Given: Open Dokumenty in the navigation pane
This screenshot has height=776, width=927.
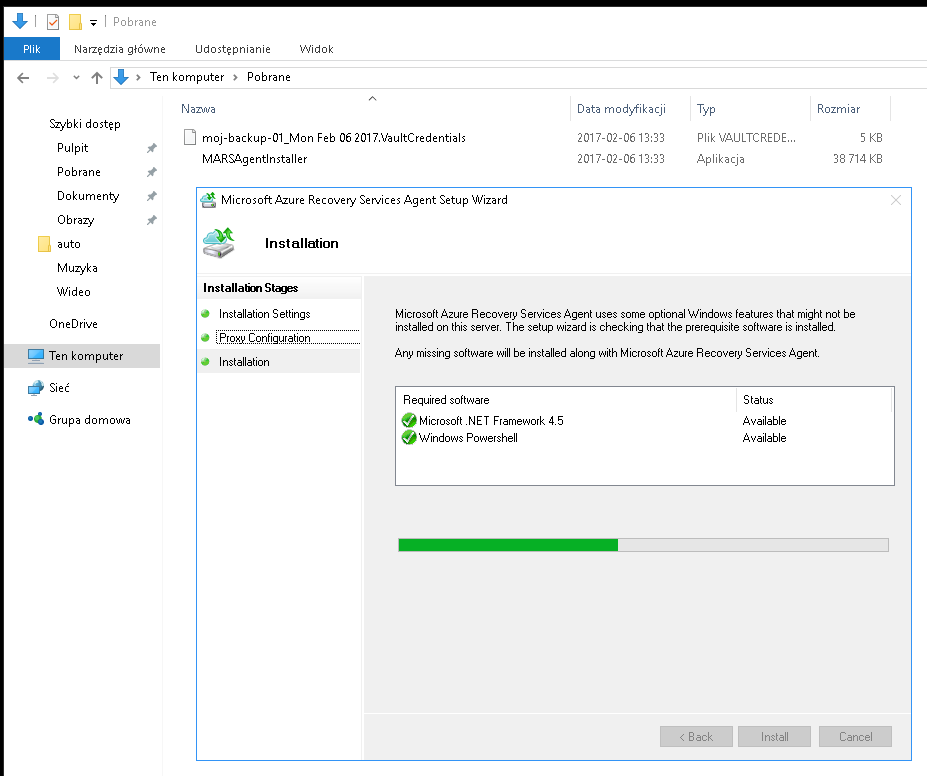Looking at the screenshot, I should pyautogui.click(x=87, y=196).
